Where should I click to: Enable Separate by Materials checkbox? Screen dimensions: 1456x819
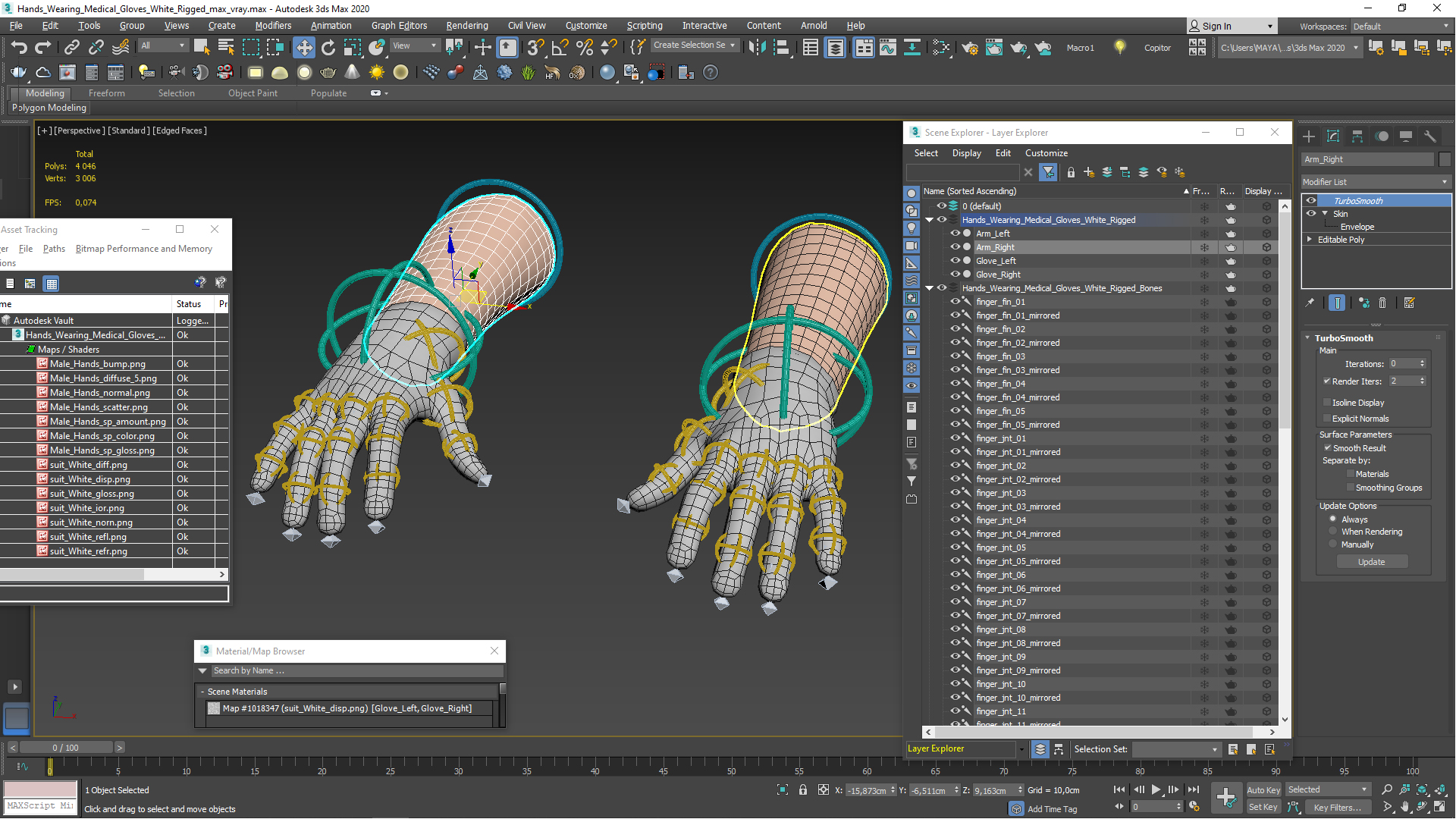(1351, 474)
